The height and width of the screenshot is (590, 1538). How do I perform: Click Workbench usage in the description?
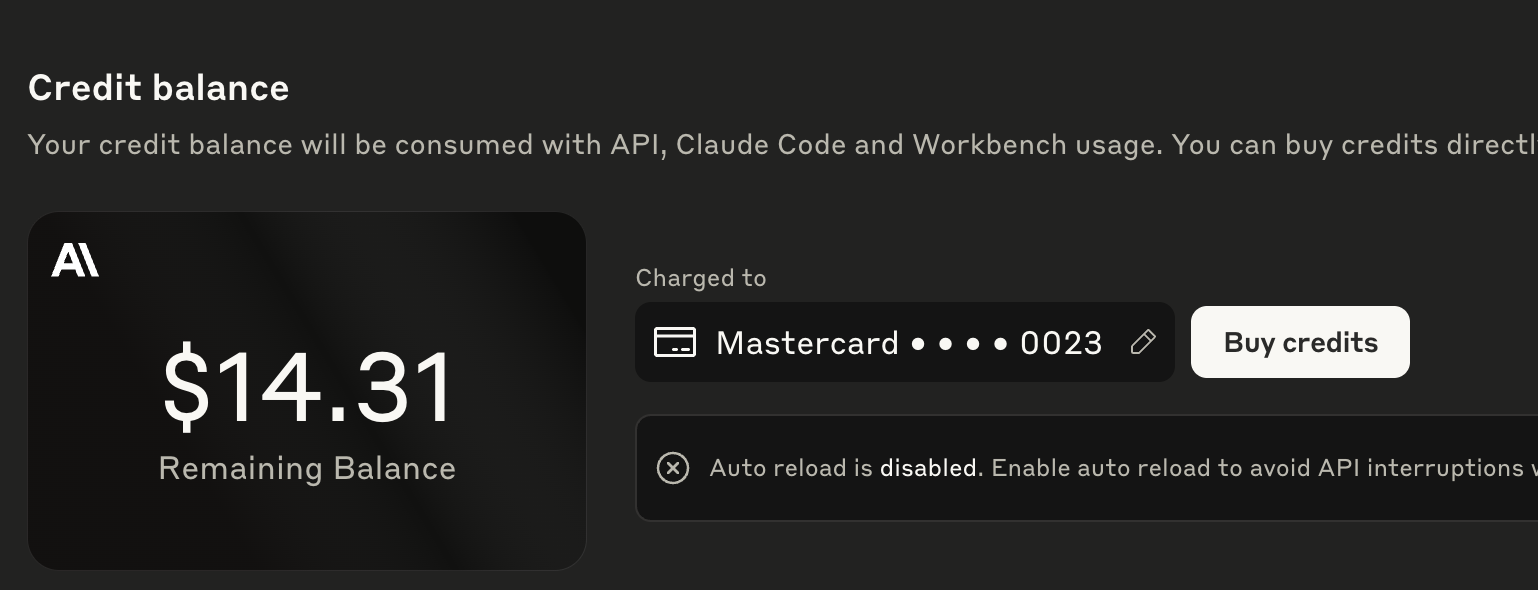(1036, 146)
